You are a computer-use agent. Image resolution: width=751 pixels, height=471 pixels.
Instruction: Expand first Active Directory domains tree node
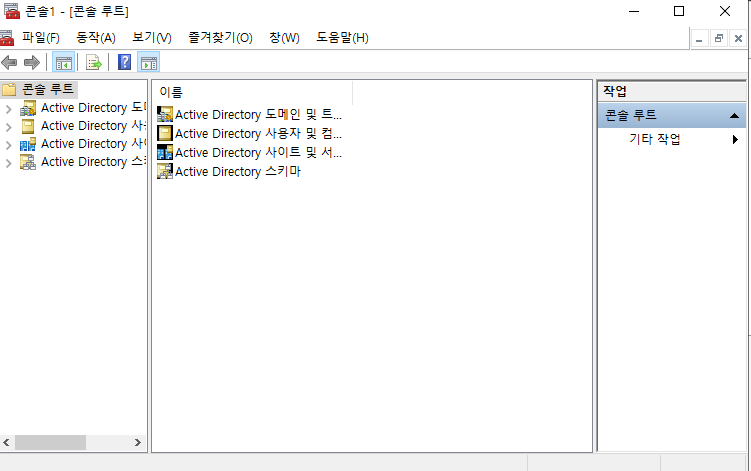click(8, 109)
